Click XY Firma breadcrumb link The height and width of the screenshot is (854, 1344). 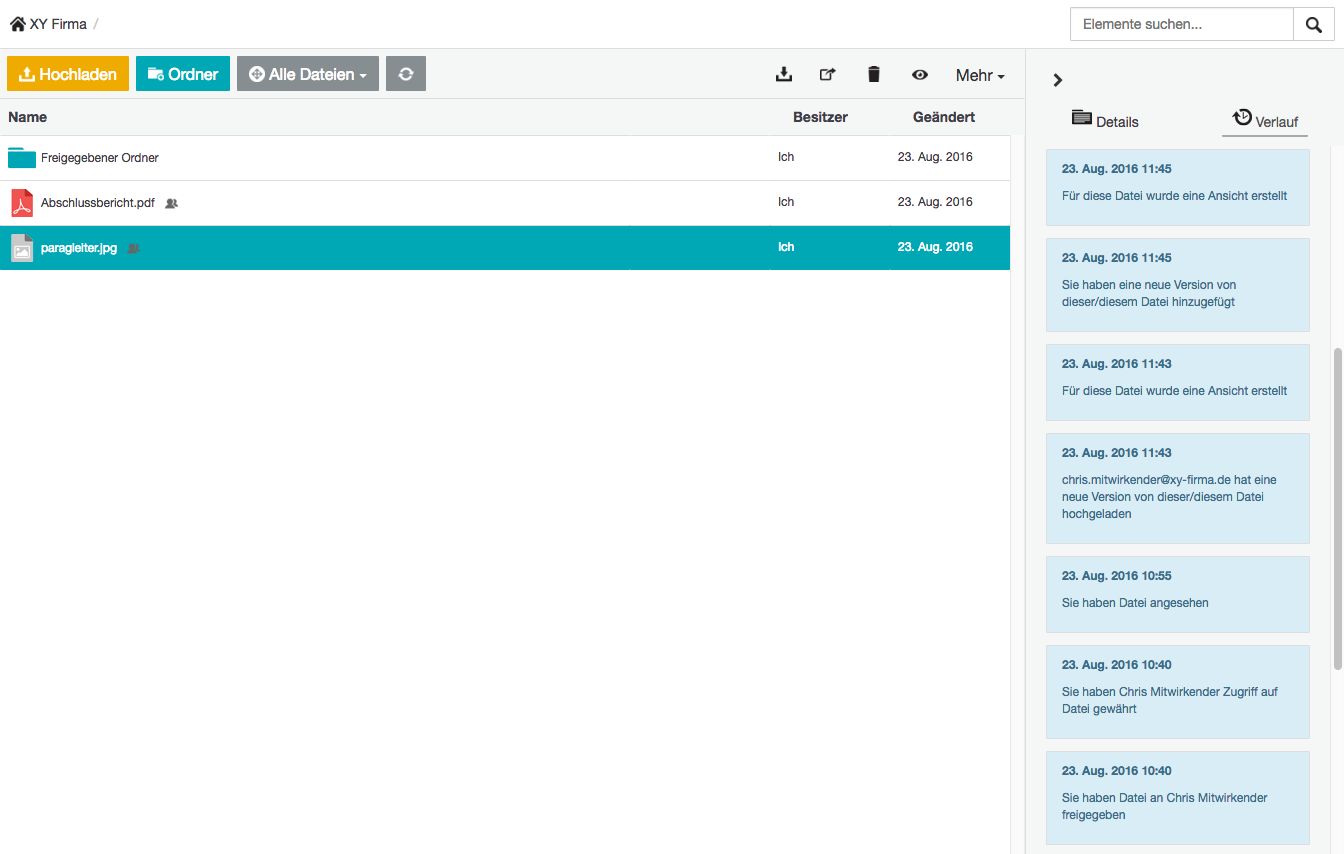[x=58, y=24]
